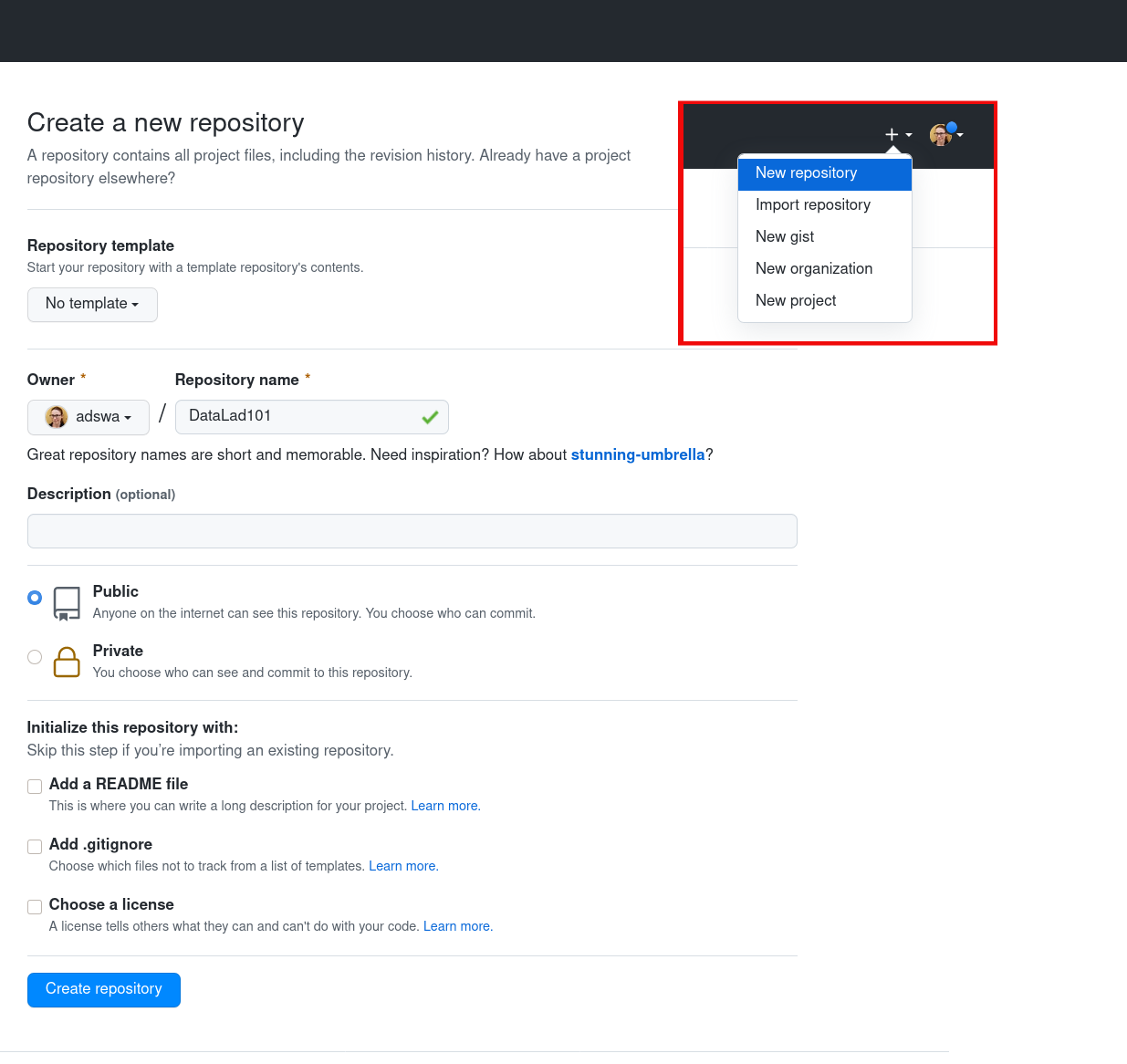The height and width of the screenshot is (1064, 1127).
Task: Use the stunning-umbrella name suggestion link
Action: (637, 454)
